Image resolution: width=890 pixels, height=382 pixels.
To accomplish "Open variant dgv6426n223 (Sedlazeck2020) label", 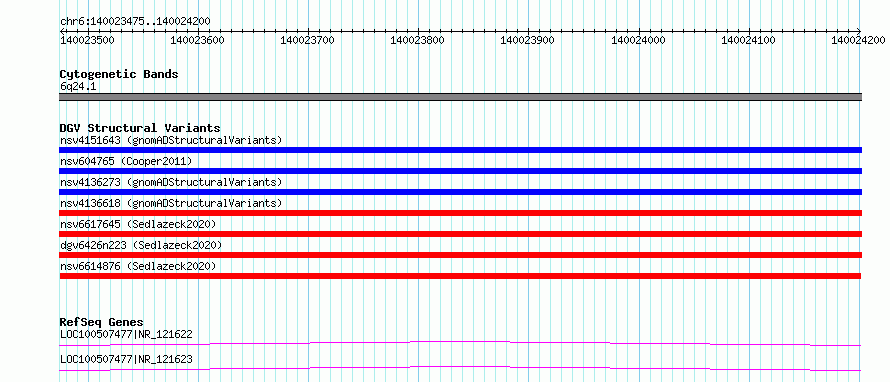I will click(x=141, y=245).
